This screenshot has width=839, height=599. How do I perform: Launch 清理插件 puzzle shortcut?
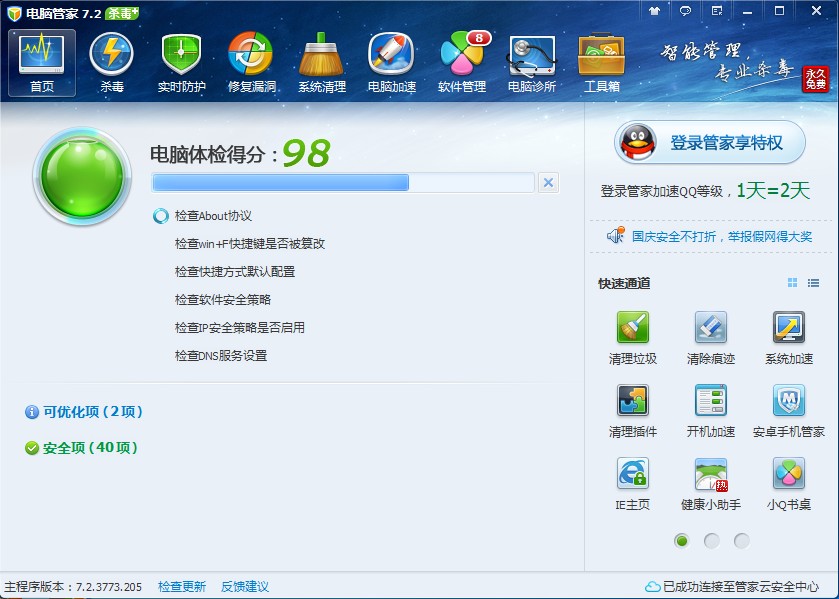click(632, 411)
